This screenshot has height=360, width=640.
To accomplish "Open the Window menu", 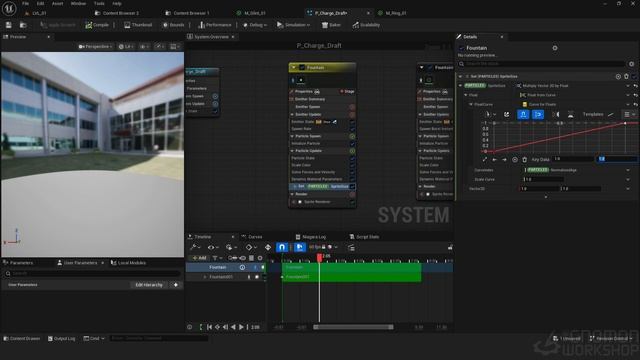I will click(78, 3).
